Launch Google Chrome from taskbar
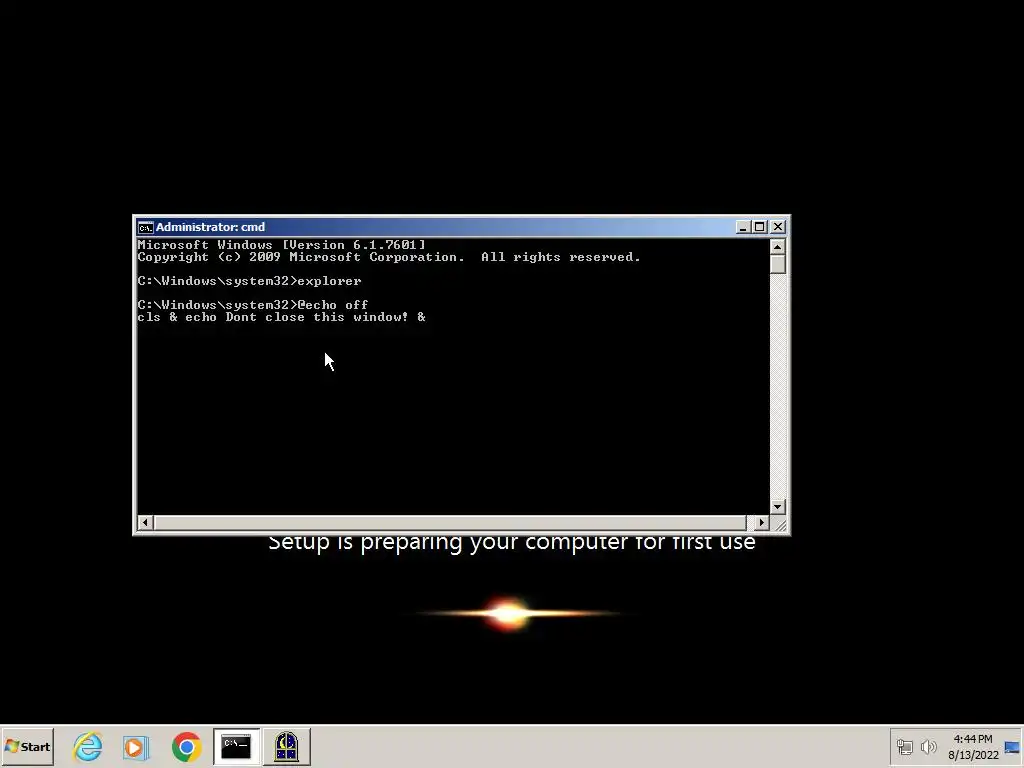Viewport: 1024px width, 768px height. (x=186, y=746)
